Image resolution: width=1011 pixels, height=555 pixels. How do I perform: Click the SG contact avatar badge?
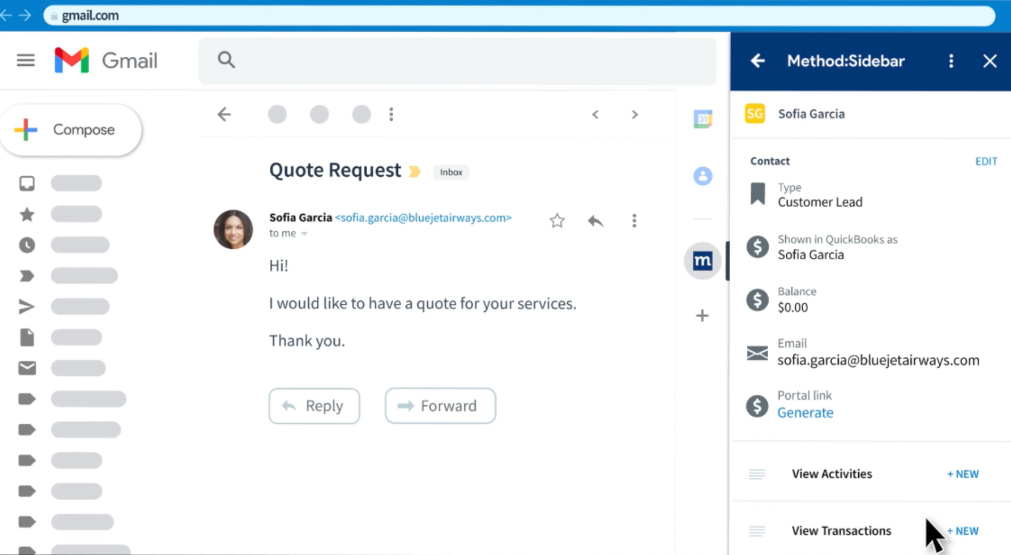755,114
